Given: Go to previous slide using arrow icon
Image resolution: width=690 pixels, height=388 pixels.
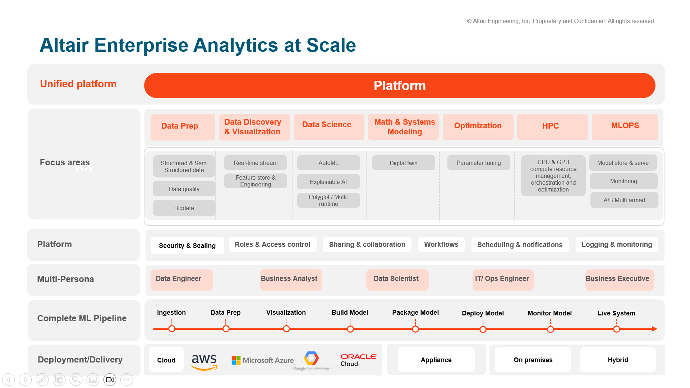Looking at the screenshot, I should (x=8, y=379).
